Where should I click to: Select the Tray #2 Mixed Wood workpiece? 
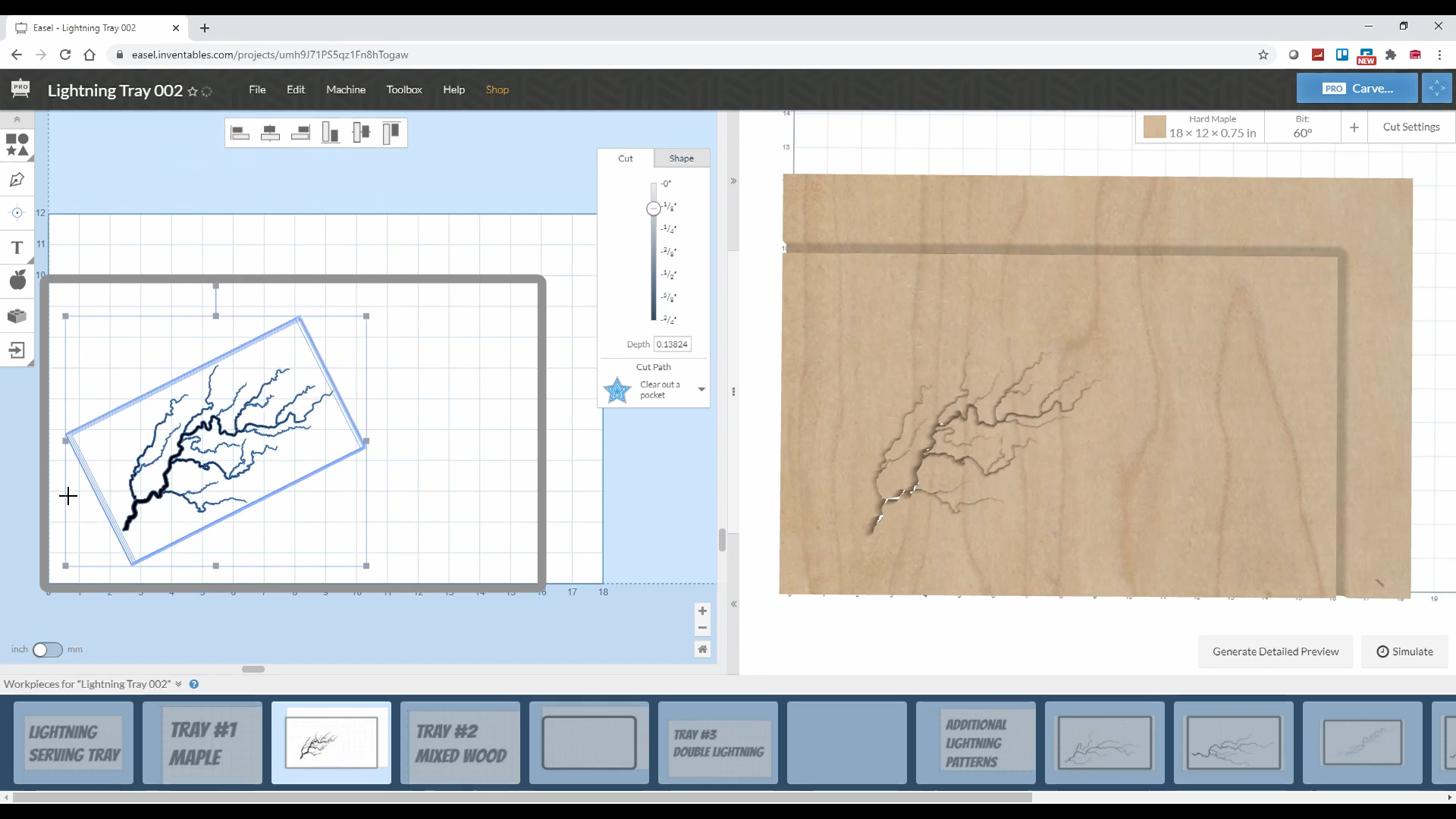point(460,743)
